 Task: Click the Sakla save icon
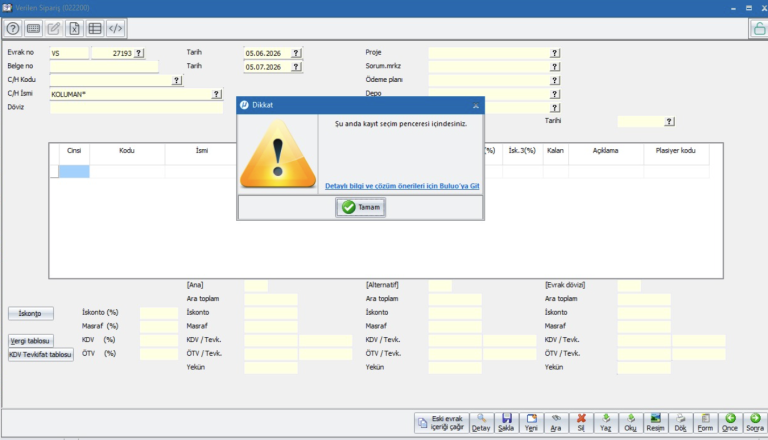click(506, 423)
